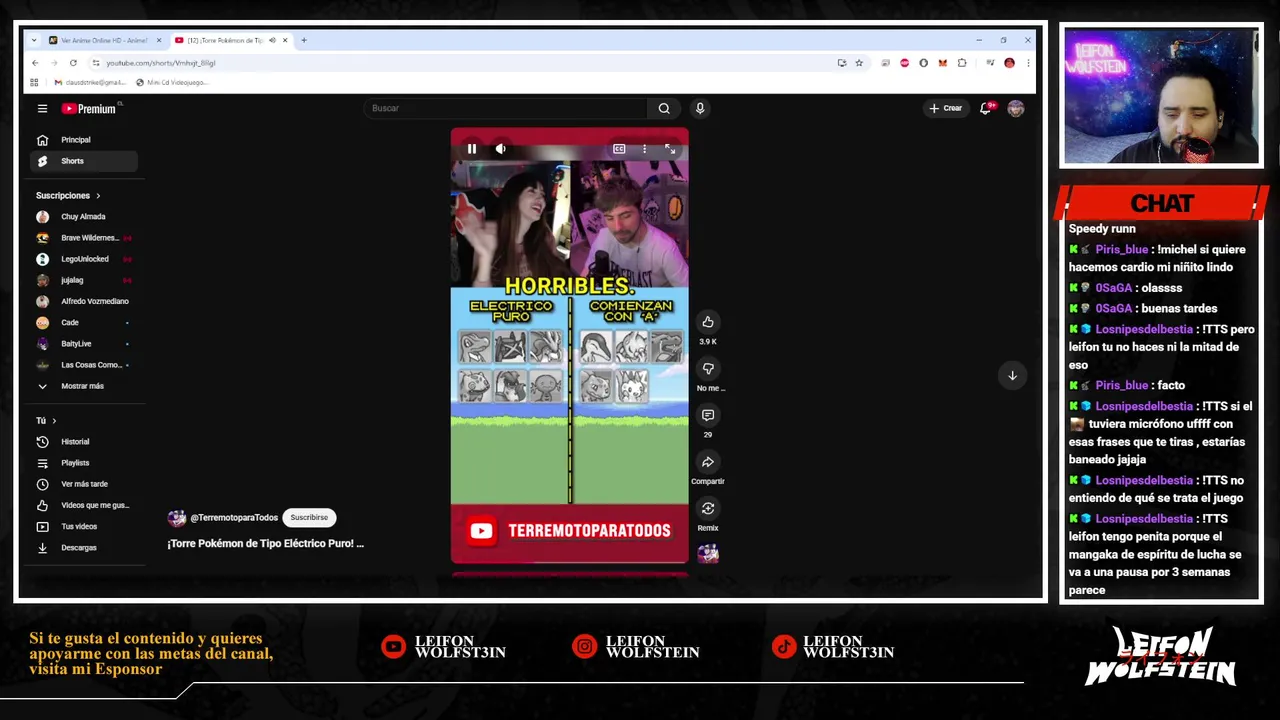Click browser back arrow

point(35,63)
